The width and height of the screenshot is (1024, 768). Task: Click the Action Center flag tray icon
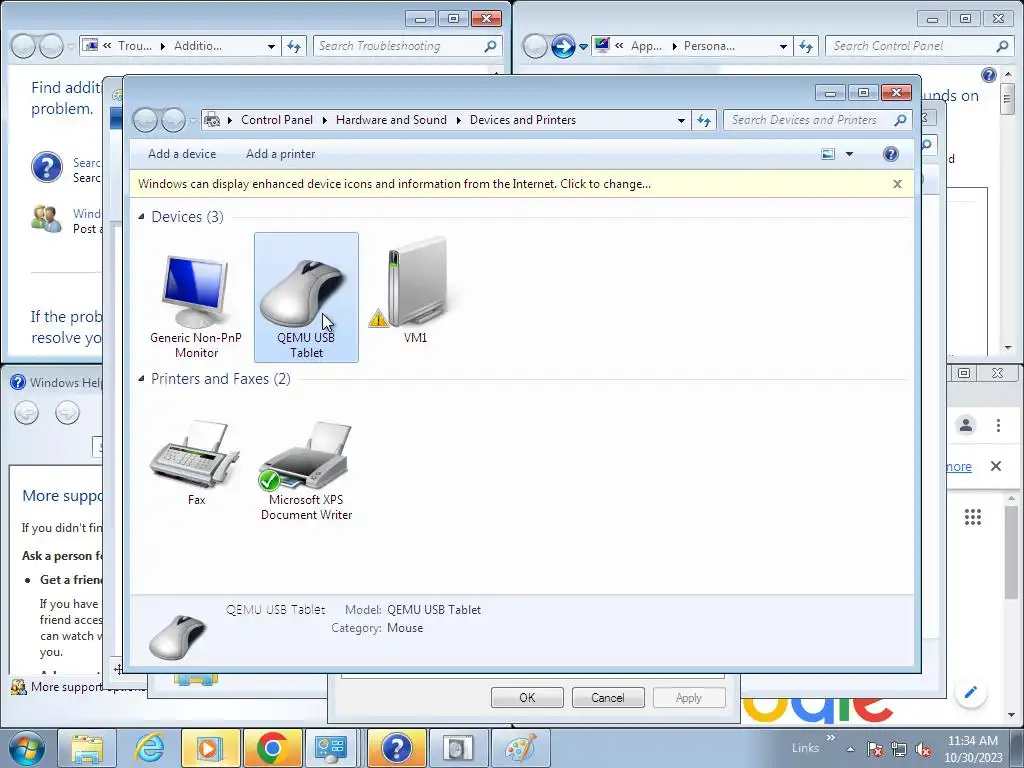coord(875,749)
